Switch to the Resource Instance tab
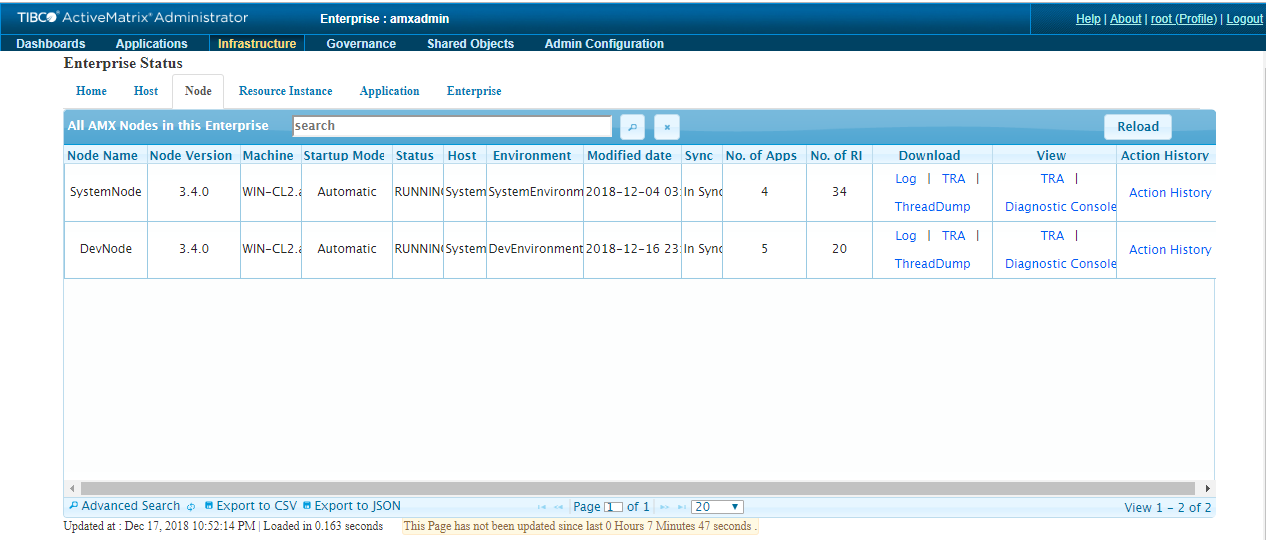 click(x=286, y=91)
